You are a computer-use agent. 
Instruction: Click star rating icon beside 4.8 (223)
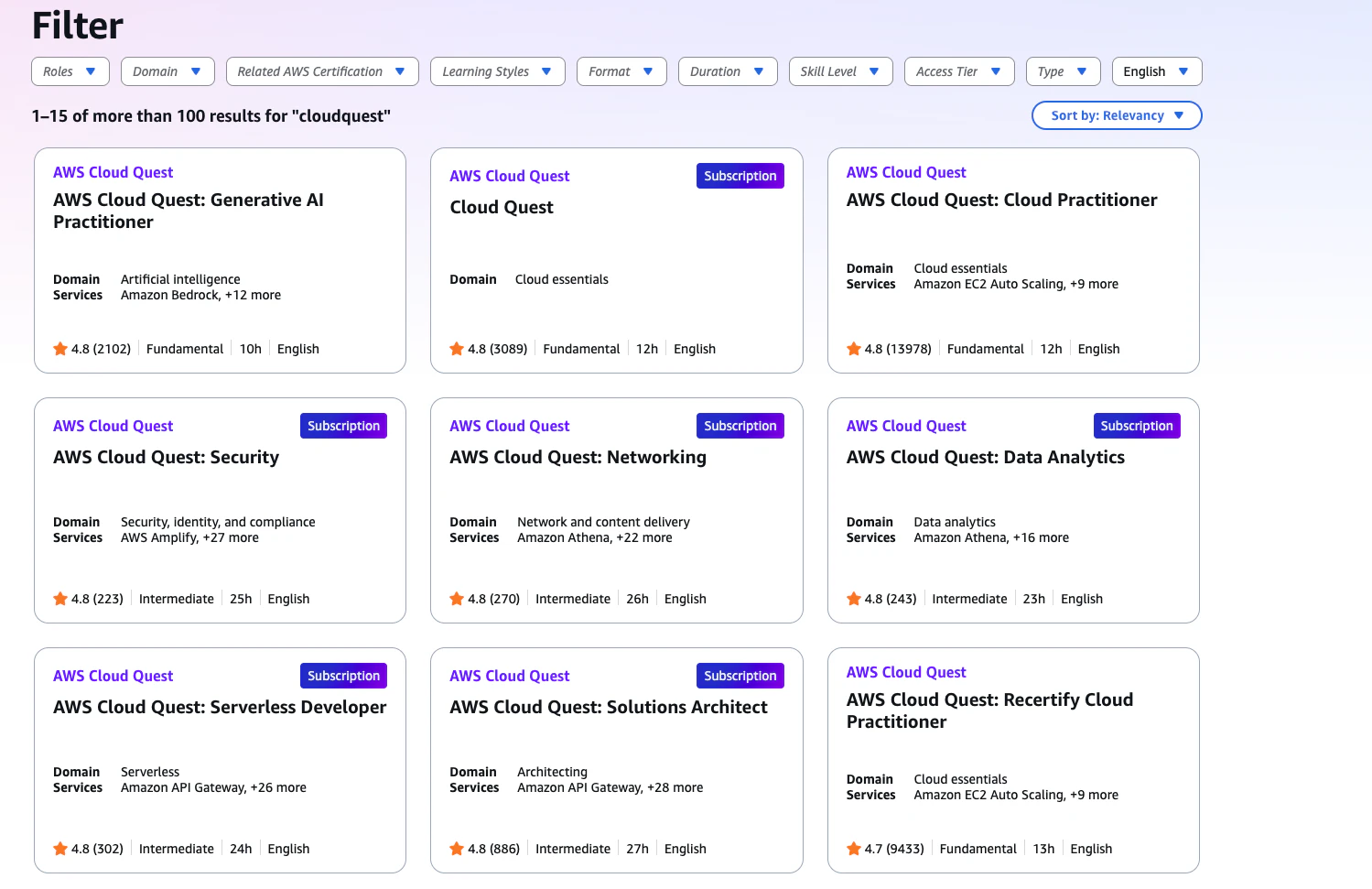coord(60,599)
